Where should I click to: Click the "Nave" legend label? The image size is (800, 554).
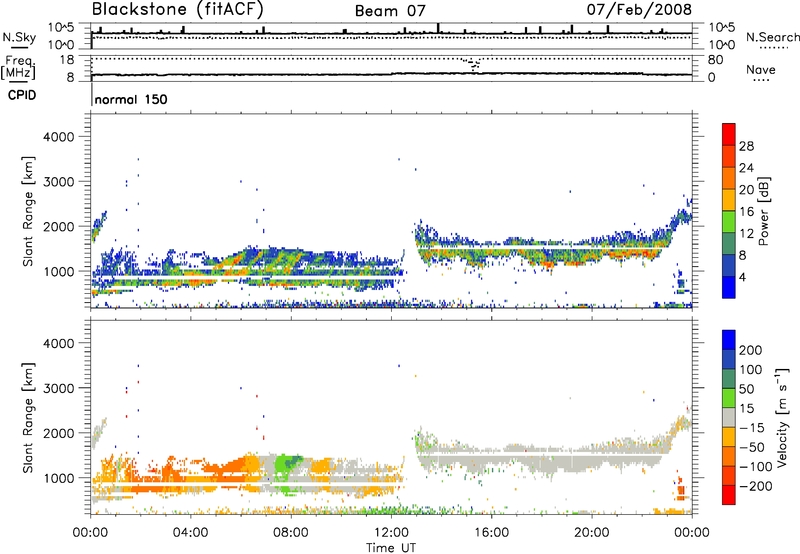[761, 70]
